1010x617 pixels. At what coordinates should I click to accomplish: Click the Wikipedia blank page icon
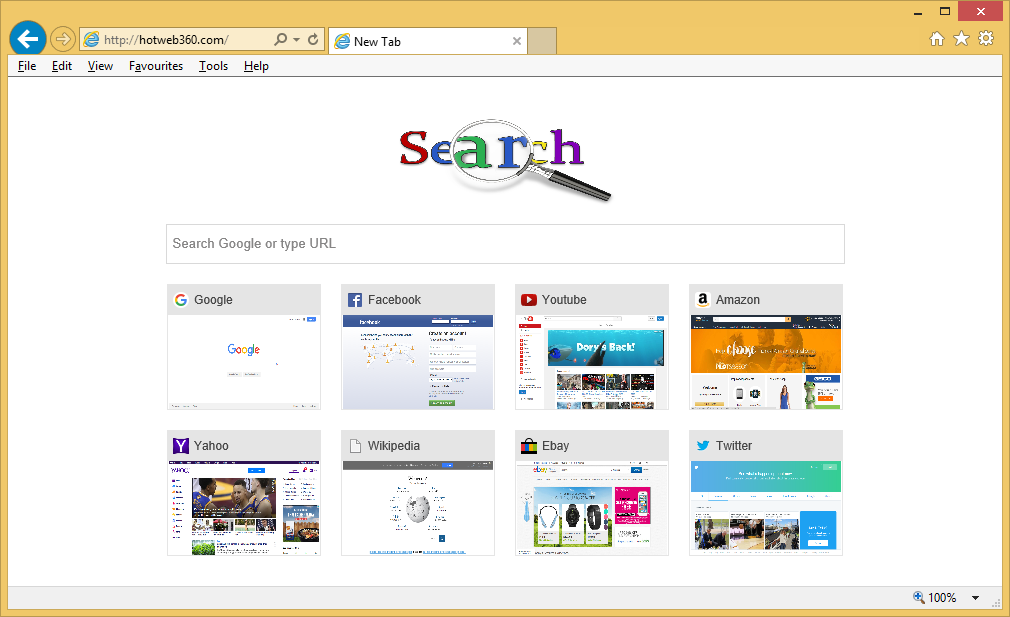[355, 446]
